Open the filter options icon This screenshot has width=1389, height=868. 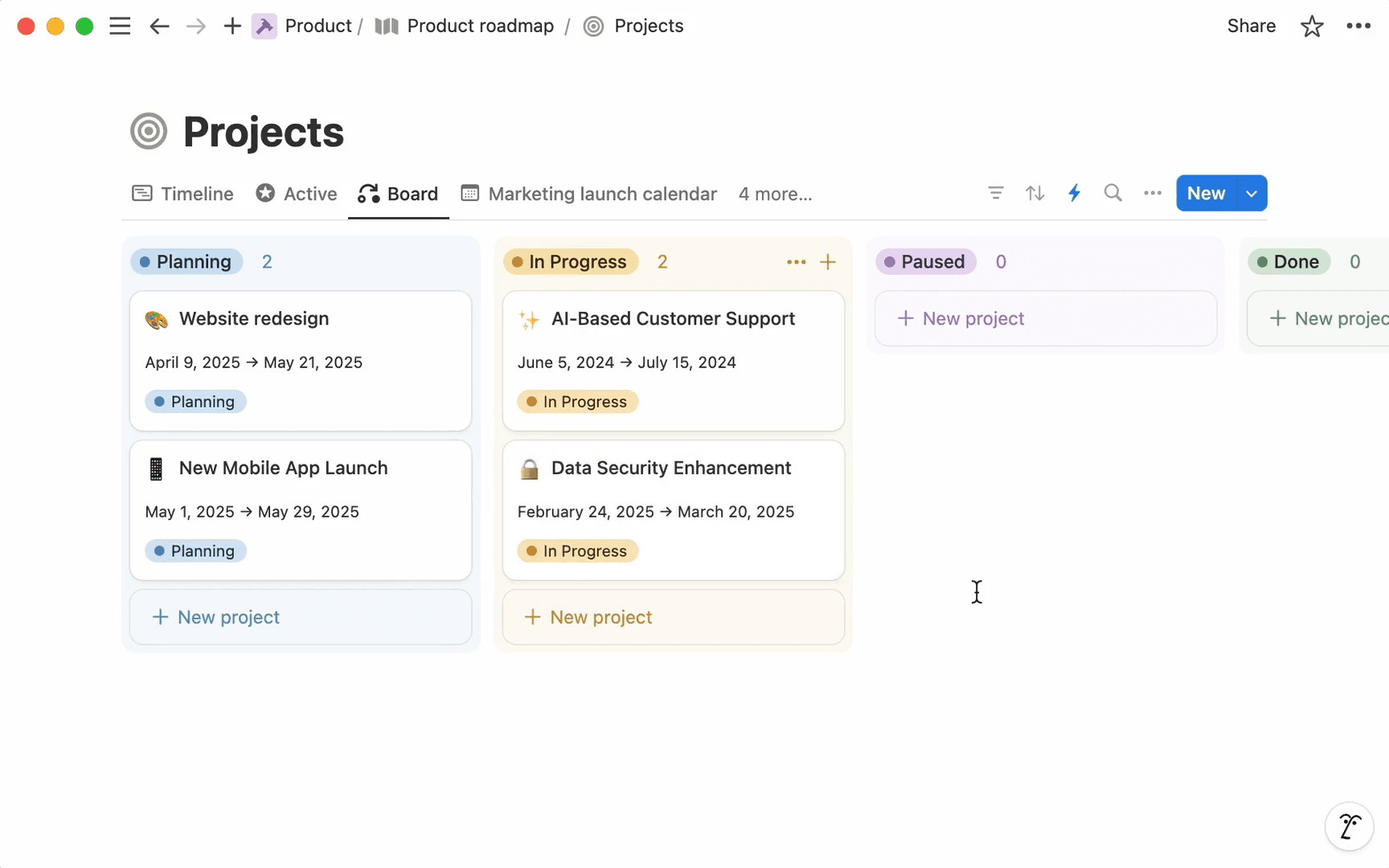pos(995,193)
